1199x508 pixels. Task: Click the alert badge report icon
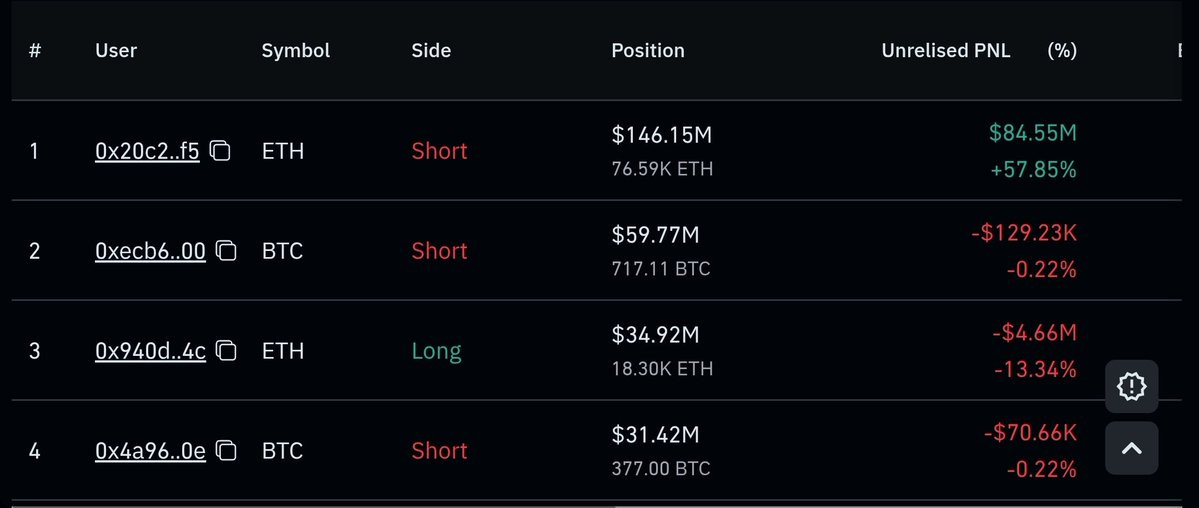[1132, 386]
